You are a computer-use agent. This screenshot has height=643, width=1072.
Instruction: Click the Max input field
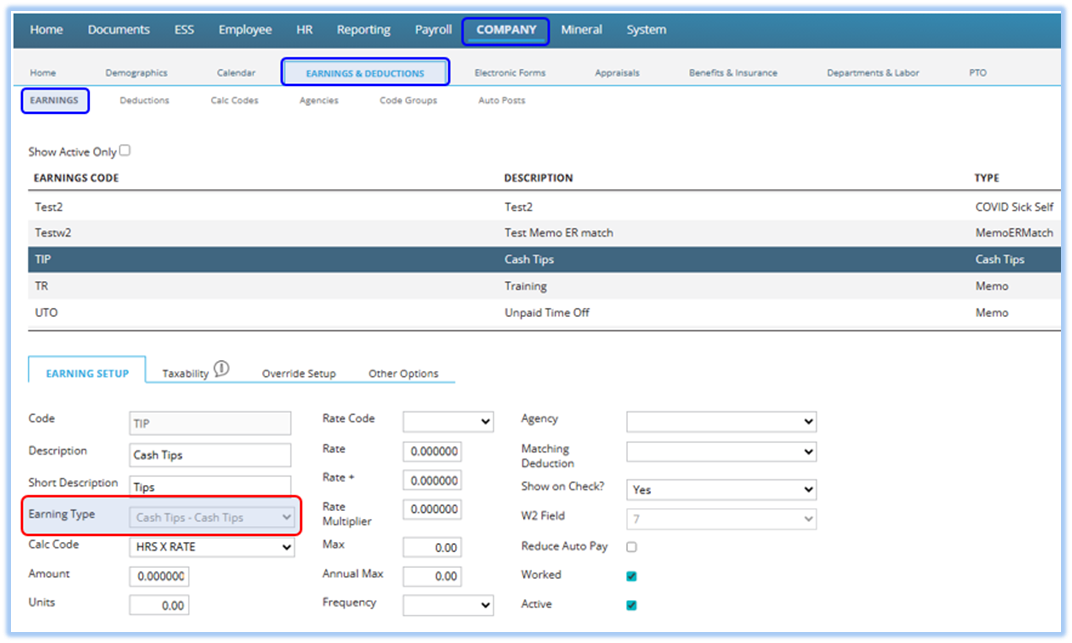pyautogui.click(x=432, y=547)
